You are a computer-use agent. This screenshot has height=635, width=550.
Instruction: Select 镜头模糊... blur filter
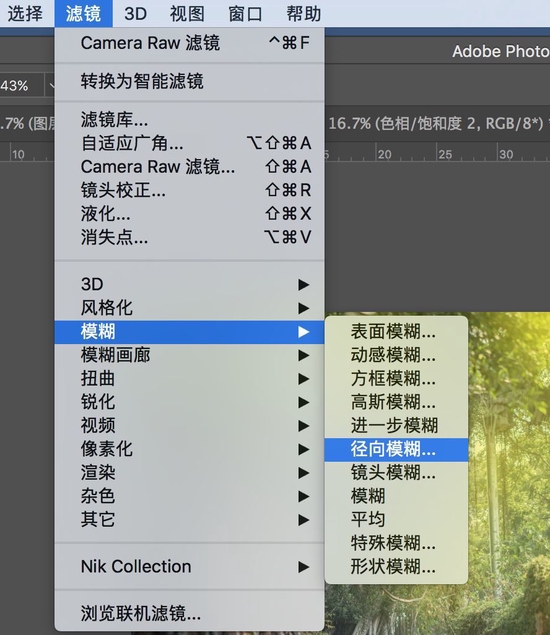(x=396, y=473)
